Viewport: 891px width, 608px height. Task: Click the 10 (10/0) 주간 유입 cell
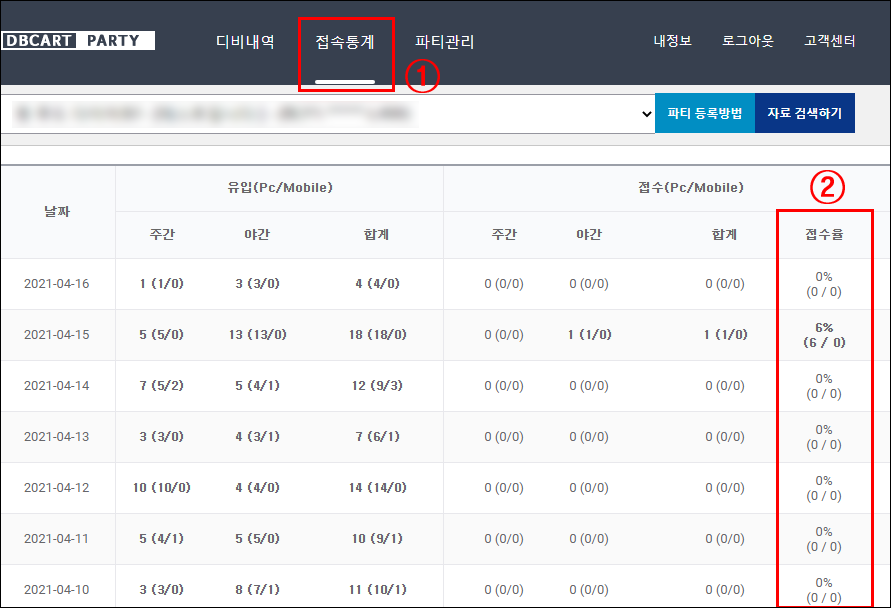161,488
